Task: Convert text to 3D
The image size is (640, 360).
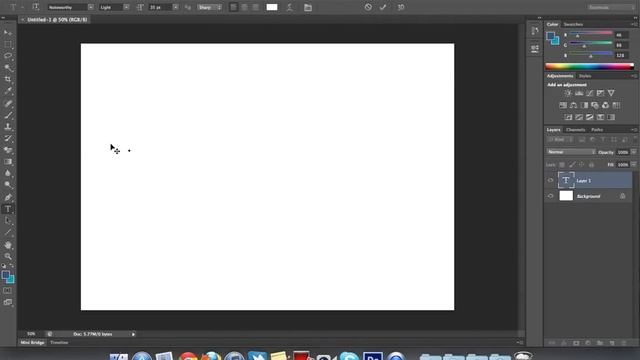Action: click(x=401, y=7)
